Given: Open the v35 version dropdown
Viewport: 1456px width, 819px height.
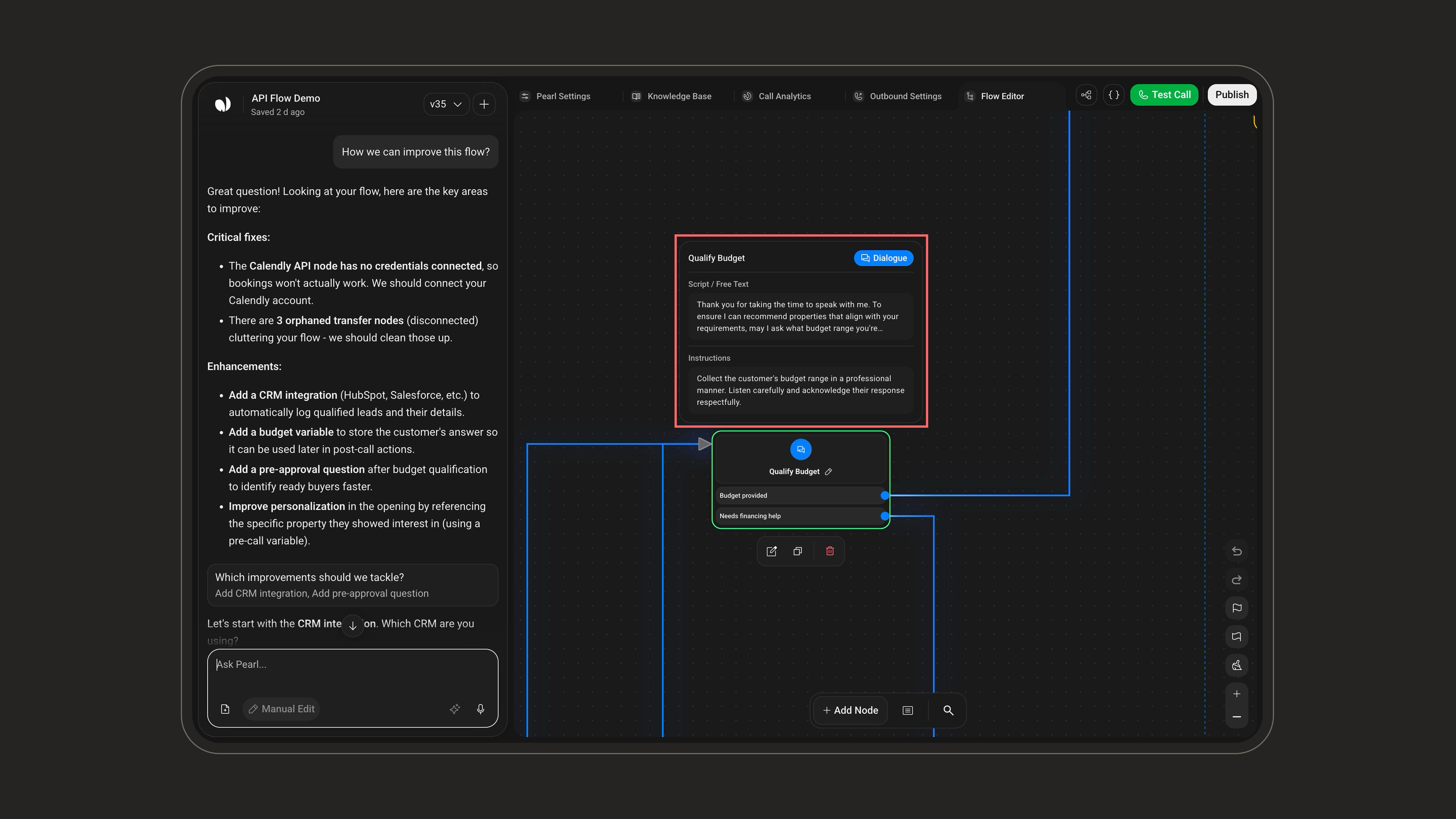Looking at the screenshot, I should coord(446,104).
